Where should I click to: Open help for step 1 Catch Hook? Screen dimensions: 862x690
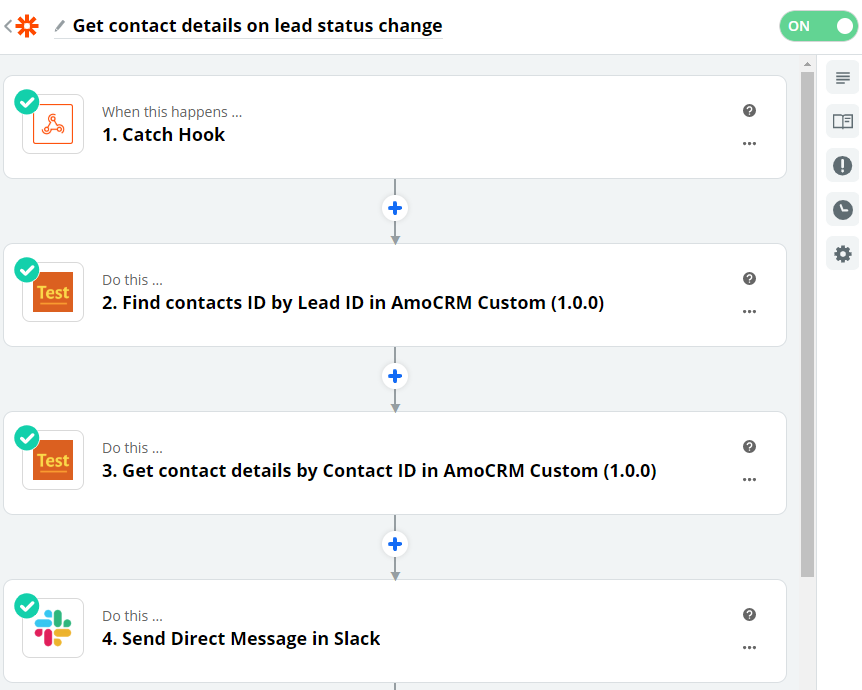[749, 111]
